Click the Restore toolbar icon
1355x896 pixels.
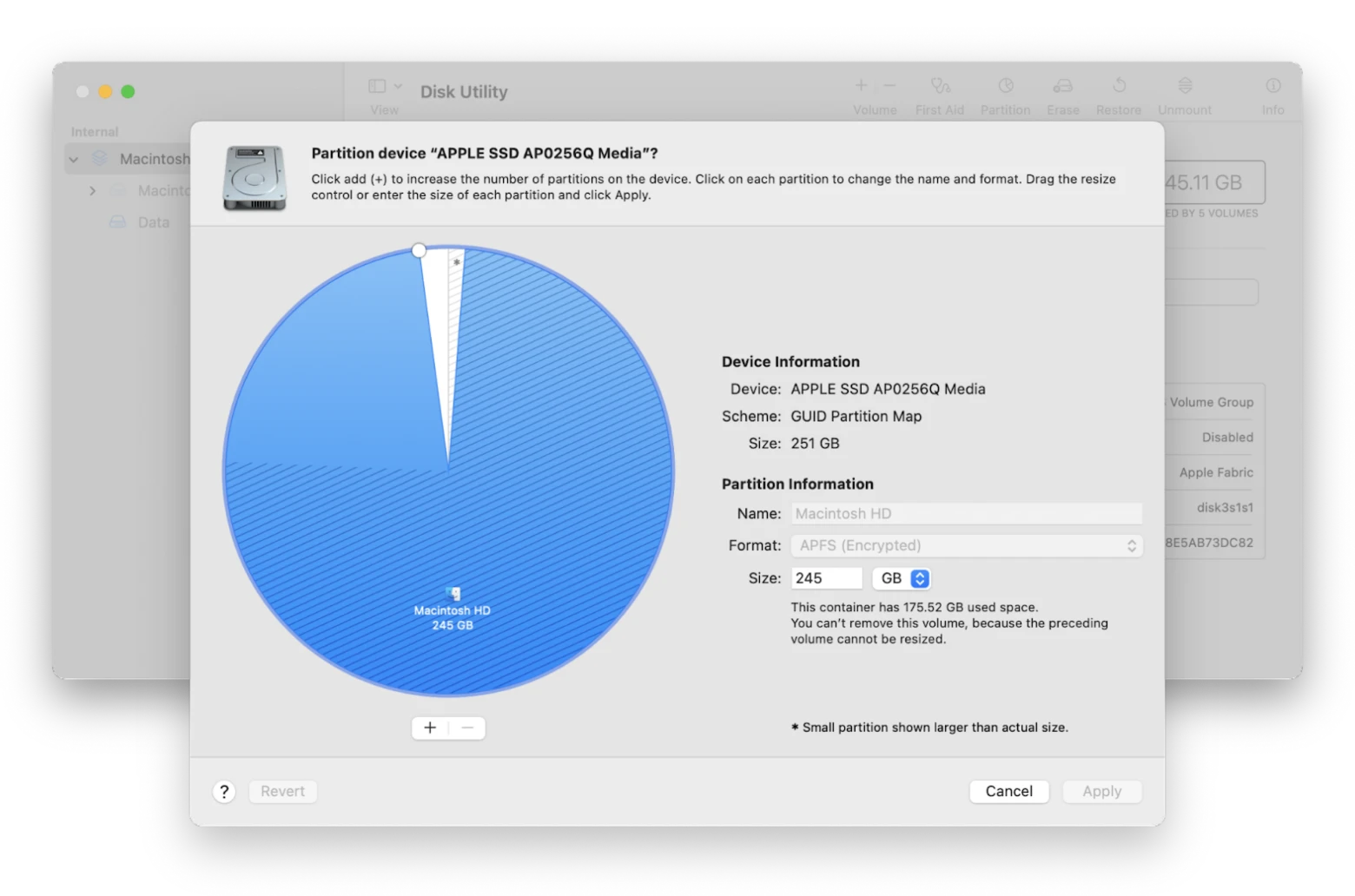click(1119, 86)
